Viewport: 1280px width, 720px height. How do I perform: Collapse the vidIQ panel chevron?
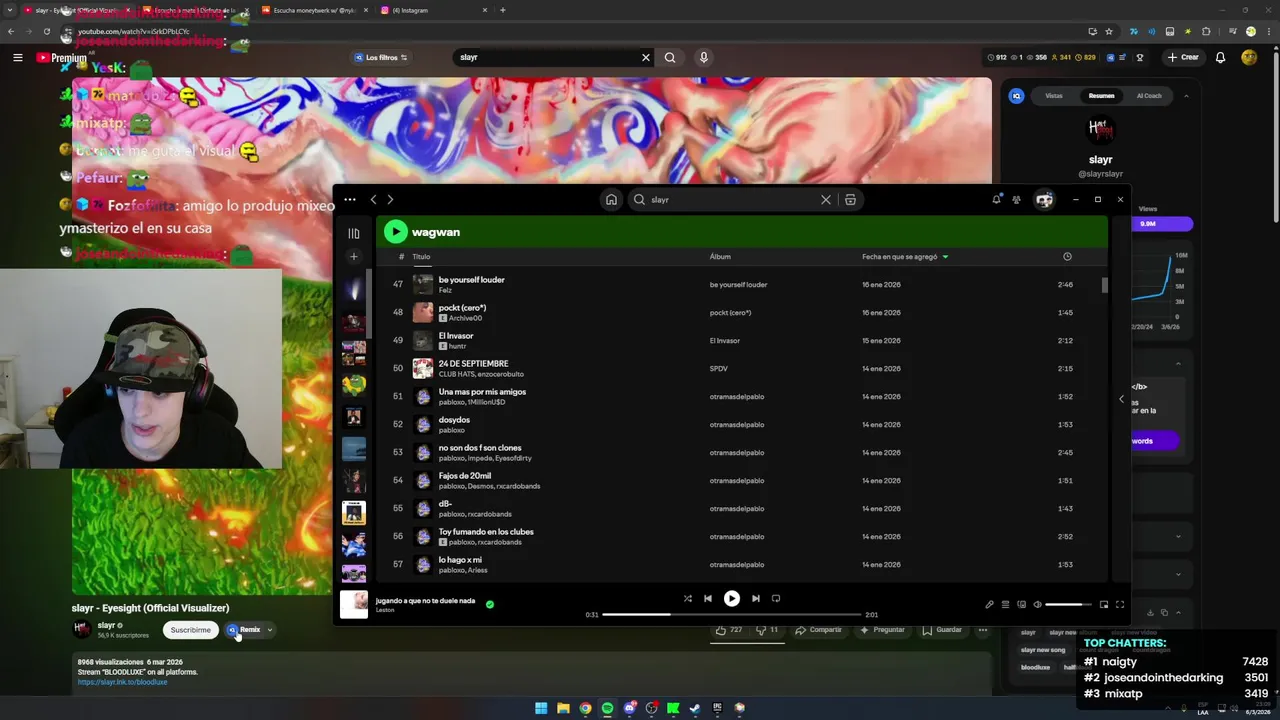pos(1186,96)
